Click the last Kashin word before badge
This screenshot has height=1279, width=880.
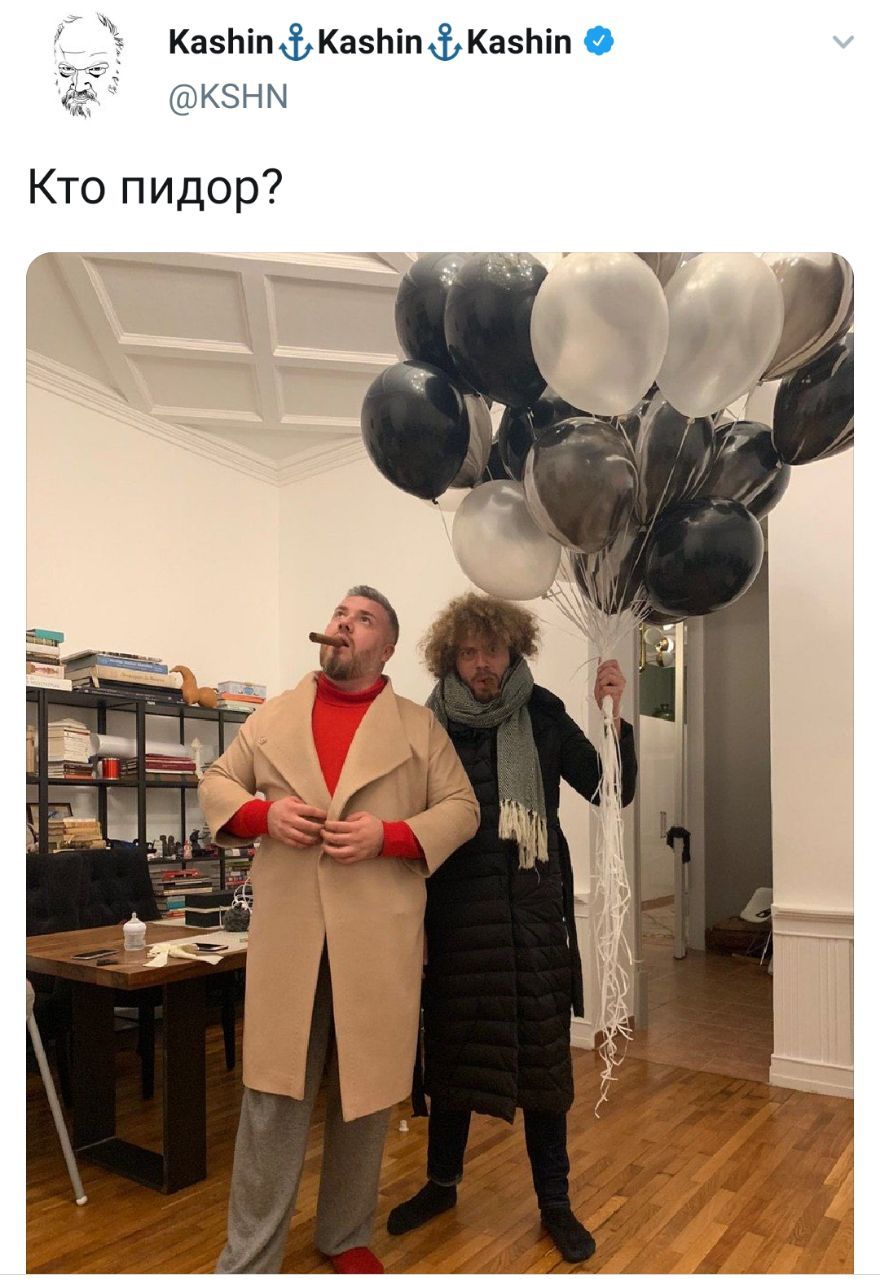pos(519,42)
